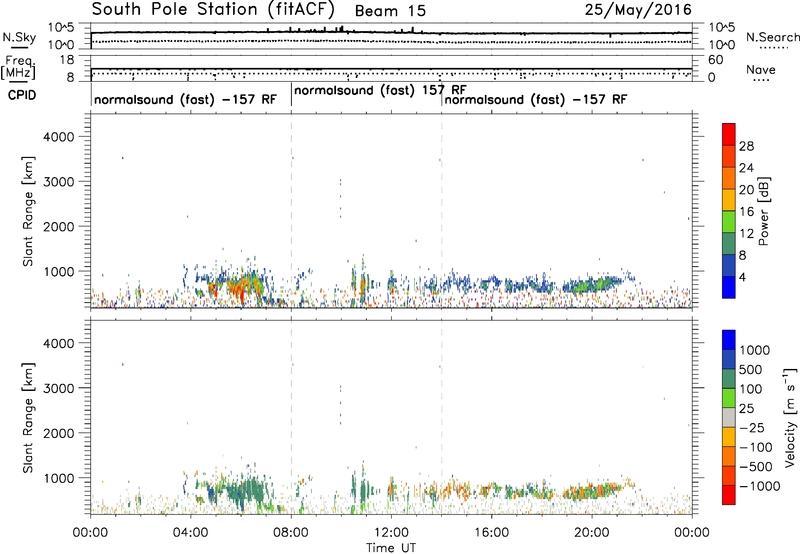This screenshot has height=554, width=800.
Task: Click '2000' tick on the velocity panel
Action: click(x=58, y=433)
